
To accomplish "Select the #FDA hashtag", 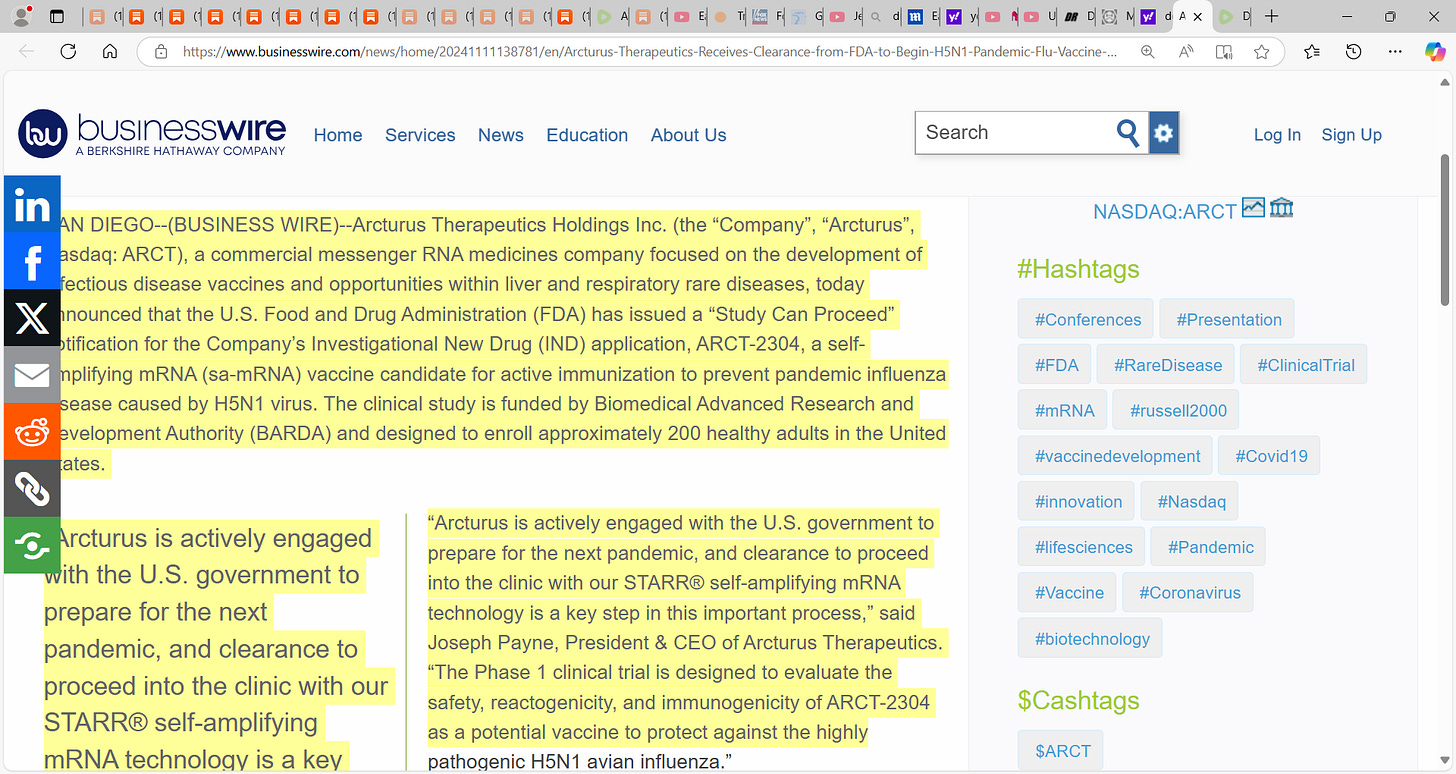I will coord(1056,365).
